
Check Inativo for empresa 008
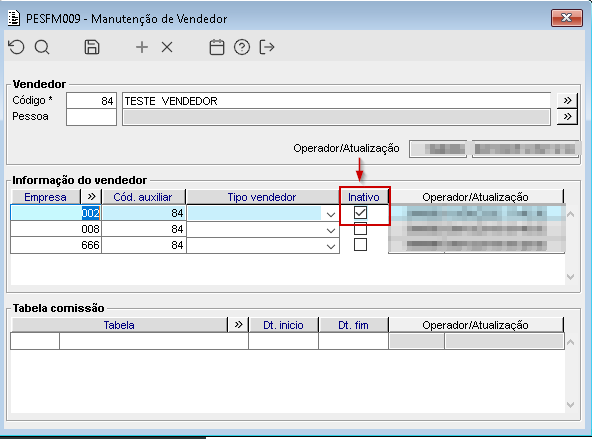pos(360,229)
